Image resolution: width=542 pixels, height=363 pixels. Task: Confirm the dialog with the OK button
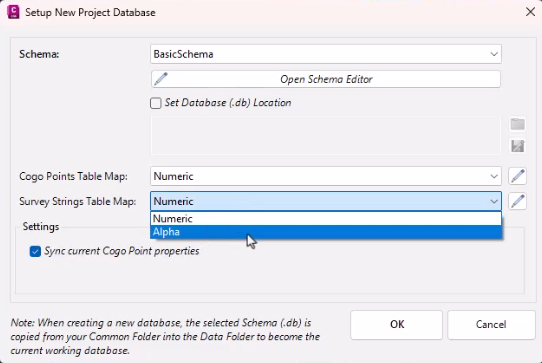(x=396, y=325)
